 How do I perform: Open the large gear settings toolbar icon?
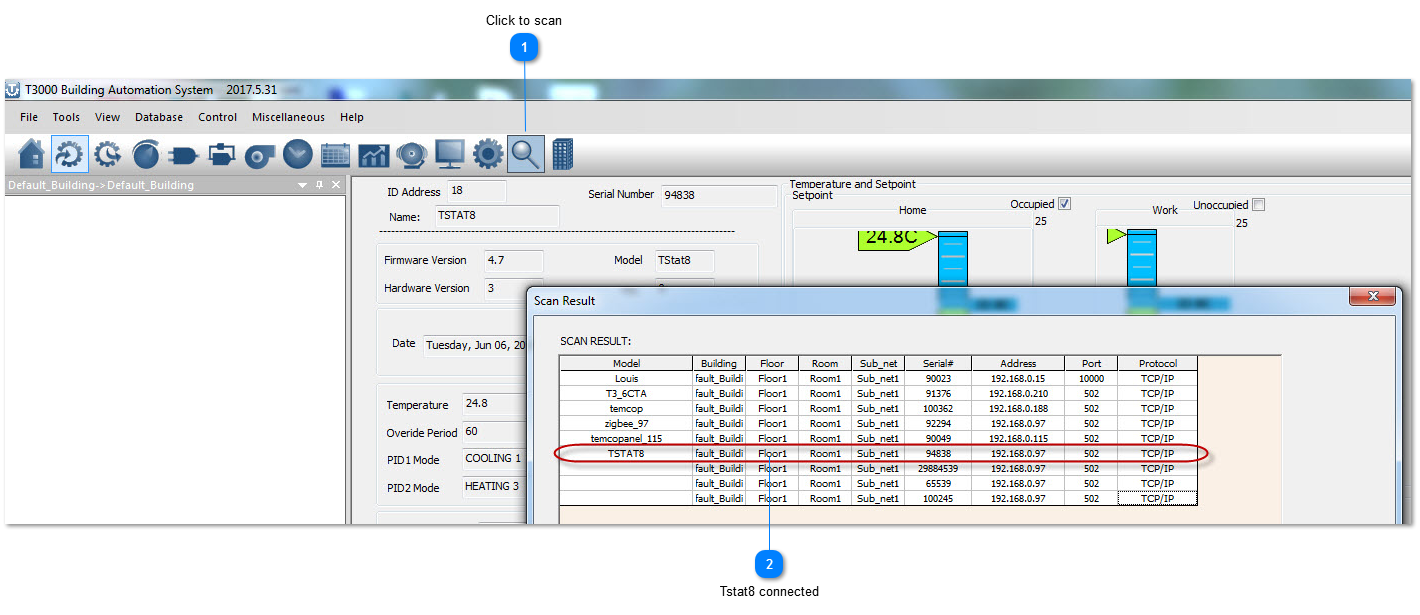[x=488, y=154]
